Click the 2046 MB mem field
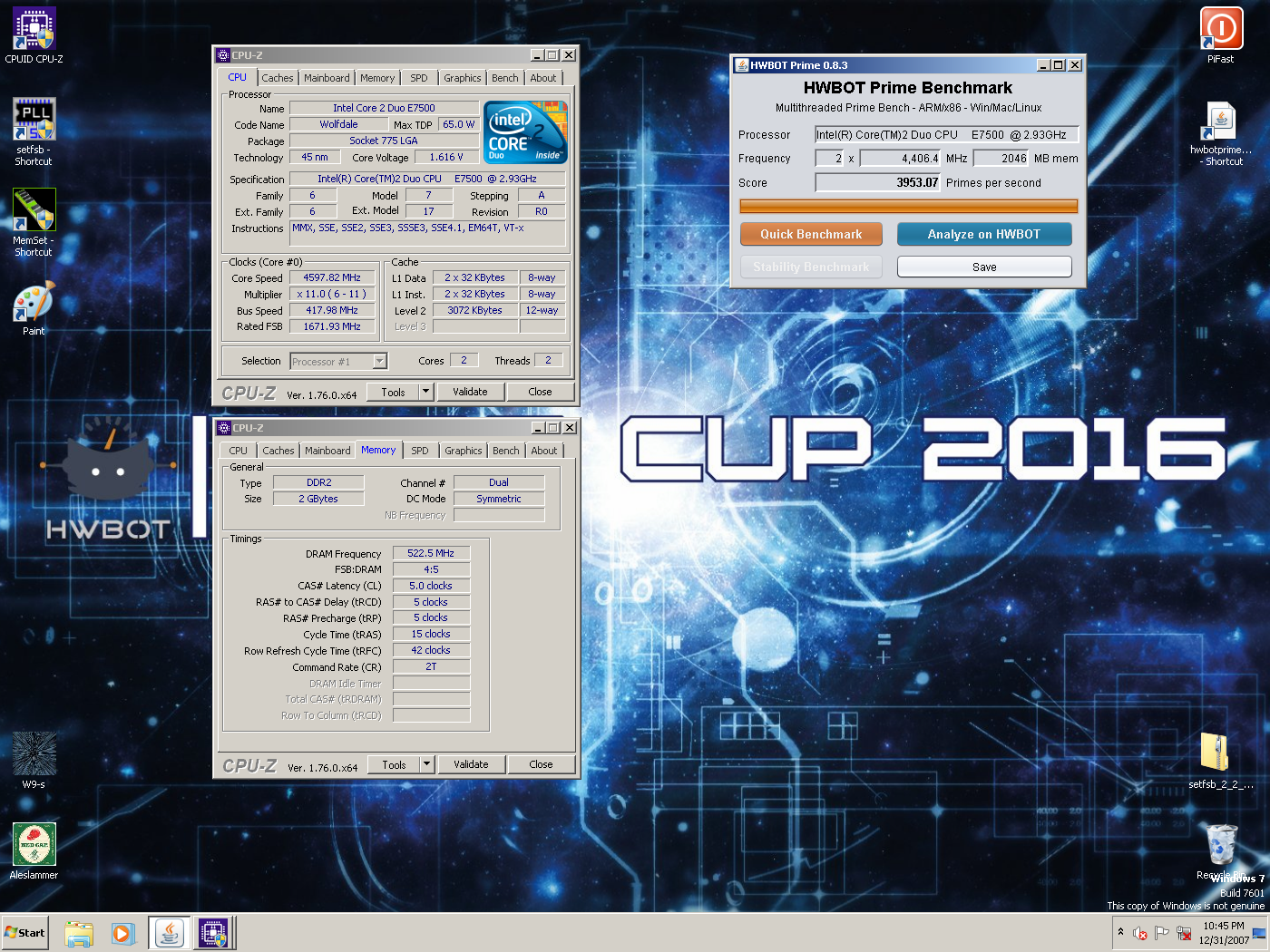 coord(1001,158)
